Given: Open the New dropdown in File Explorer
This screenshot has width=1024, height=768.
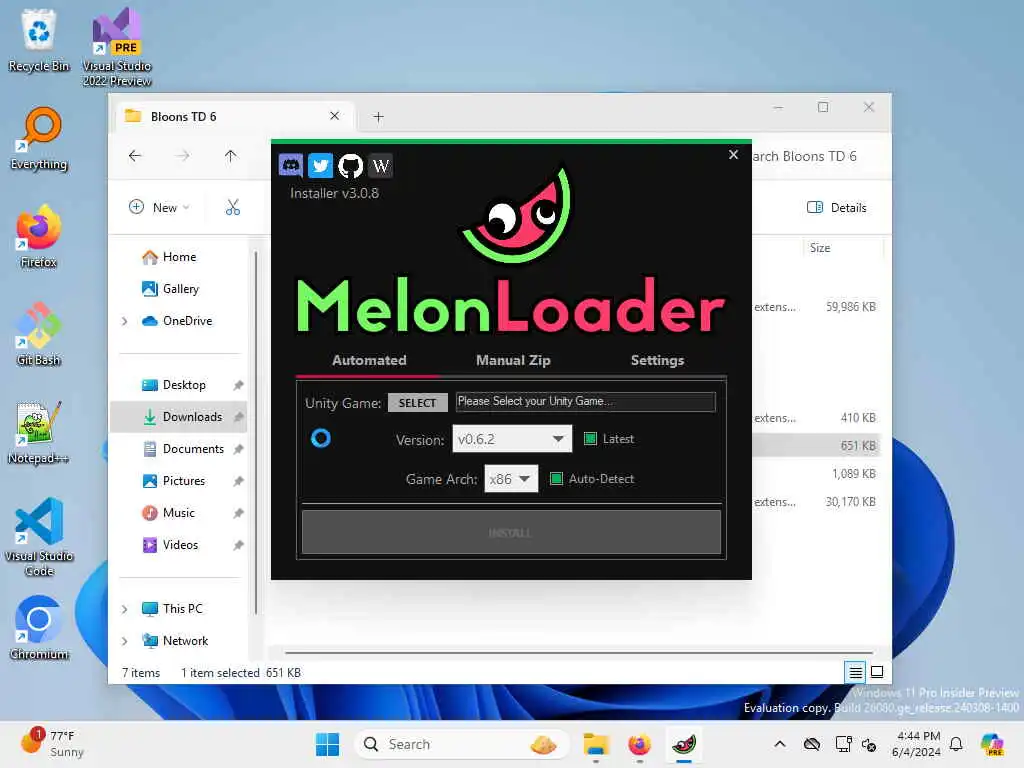Looking at the screenshot, I should click(159, 208).
